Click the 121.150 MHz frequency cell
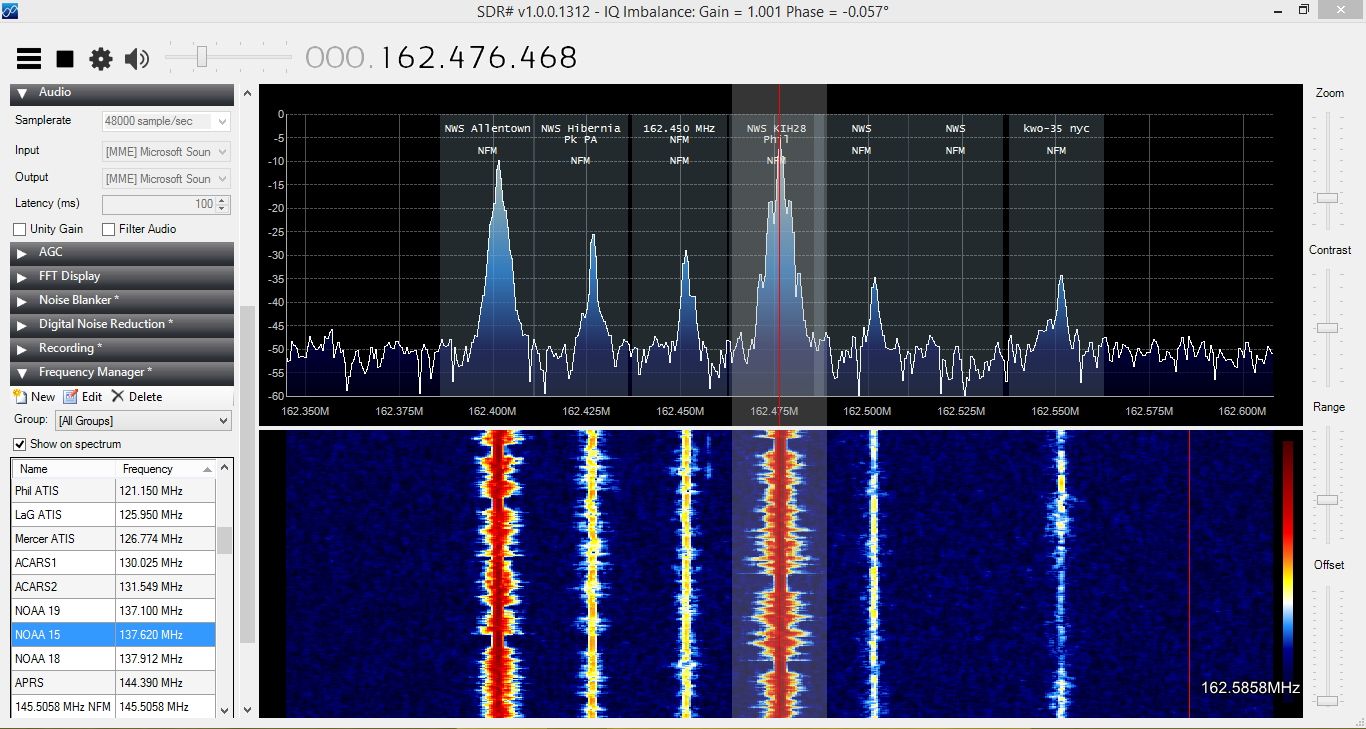The width and height of the screenshot is (1366, 729). pyautogui.click(x=165, y=491)
